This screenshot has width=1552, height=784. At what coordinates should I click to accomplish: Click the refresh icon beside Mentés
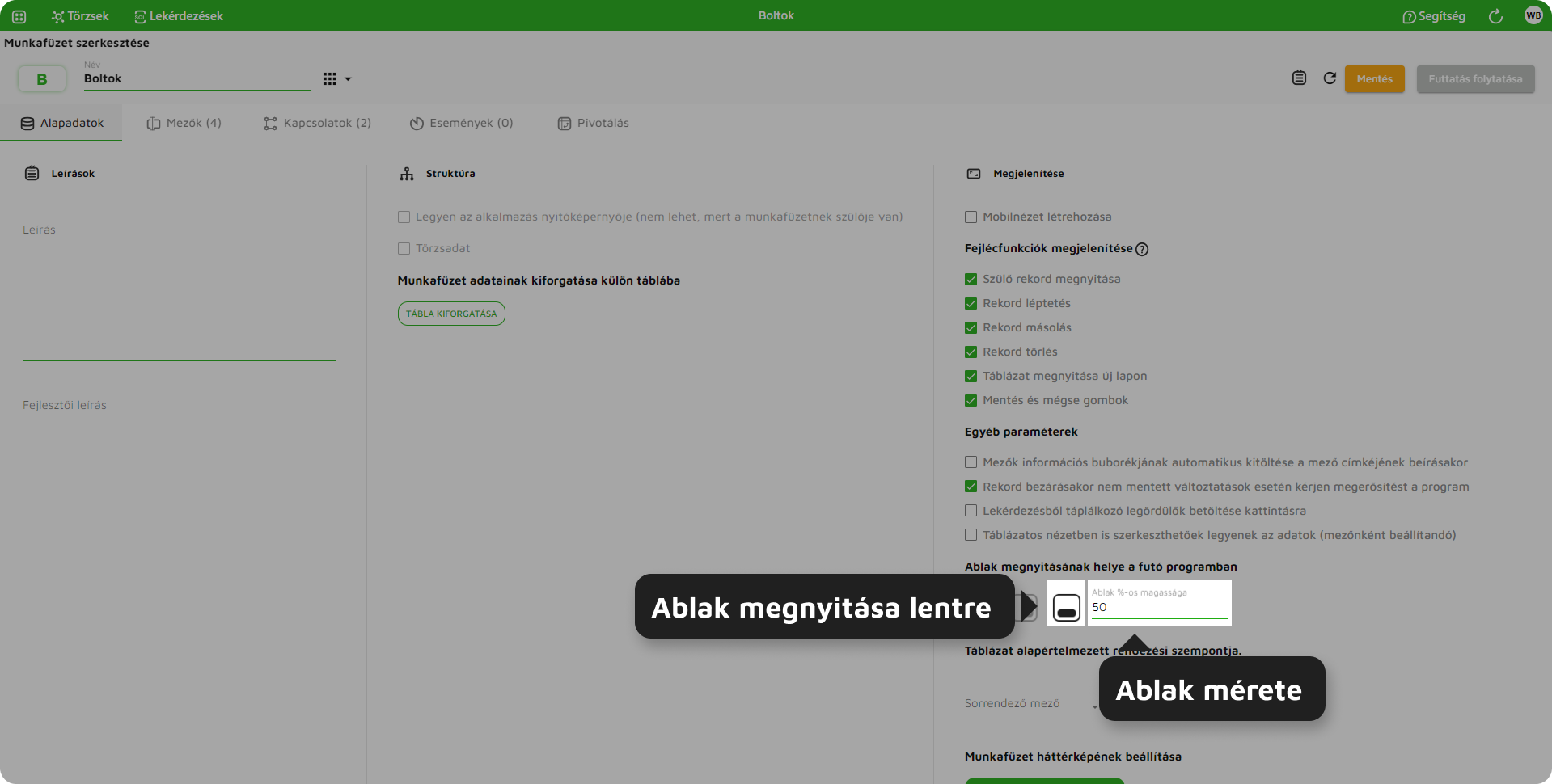1330,78
